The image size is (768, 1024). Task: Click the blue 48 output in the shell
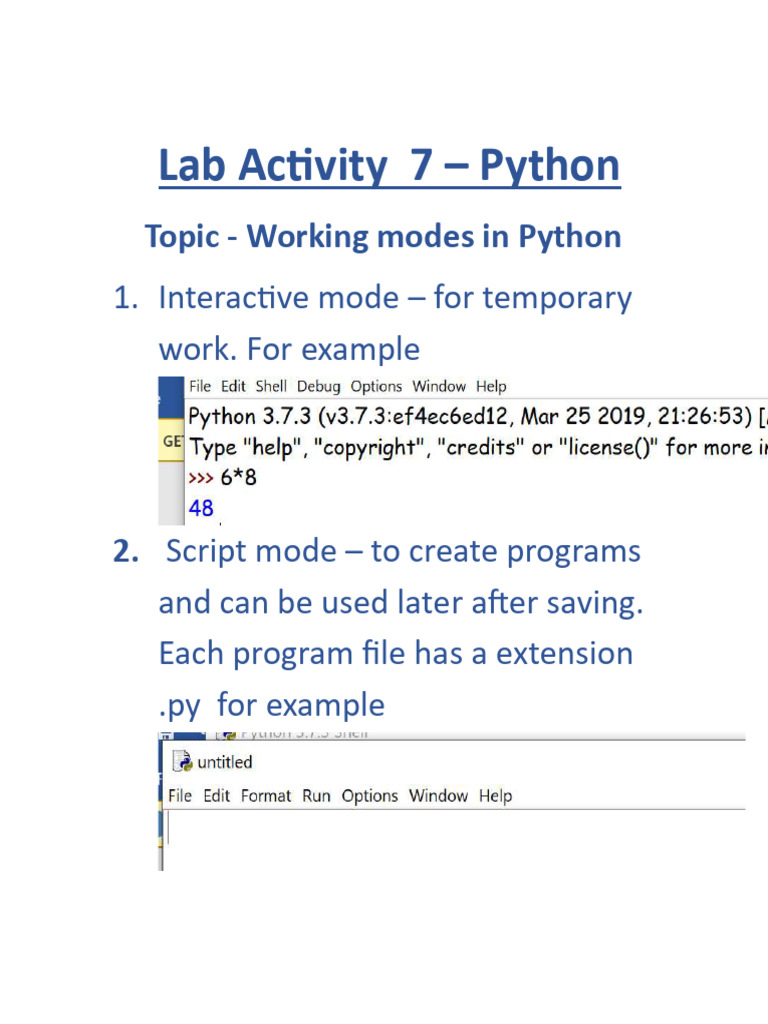point(201,508)
